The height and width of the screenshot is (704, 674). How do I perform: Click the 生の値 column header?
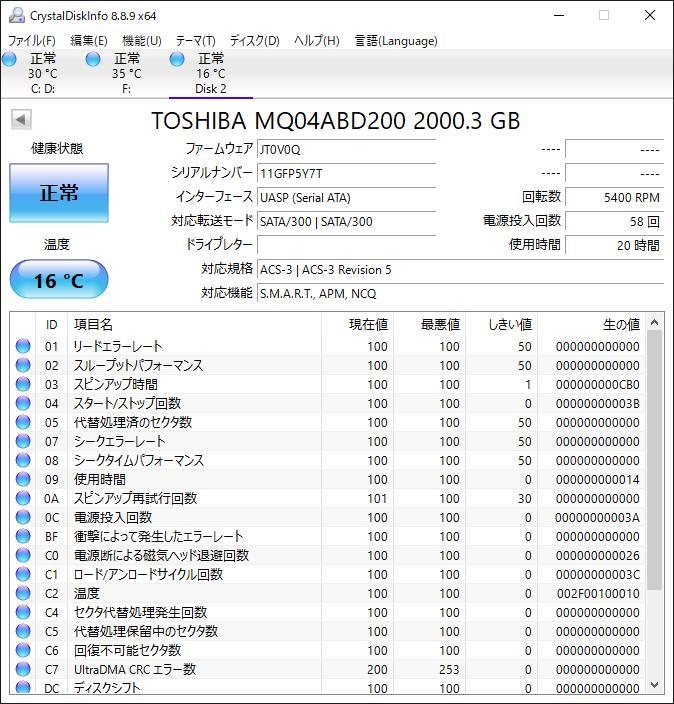592,324
